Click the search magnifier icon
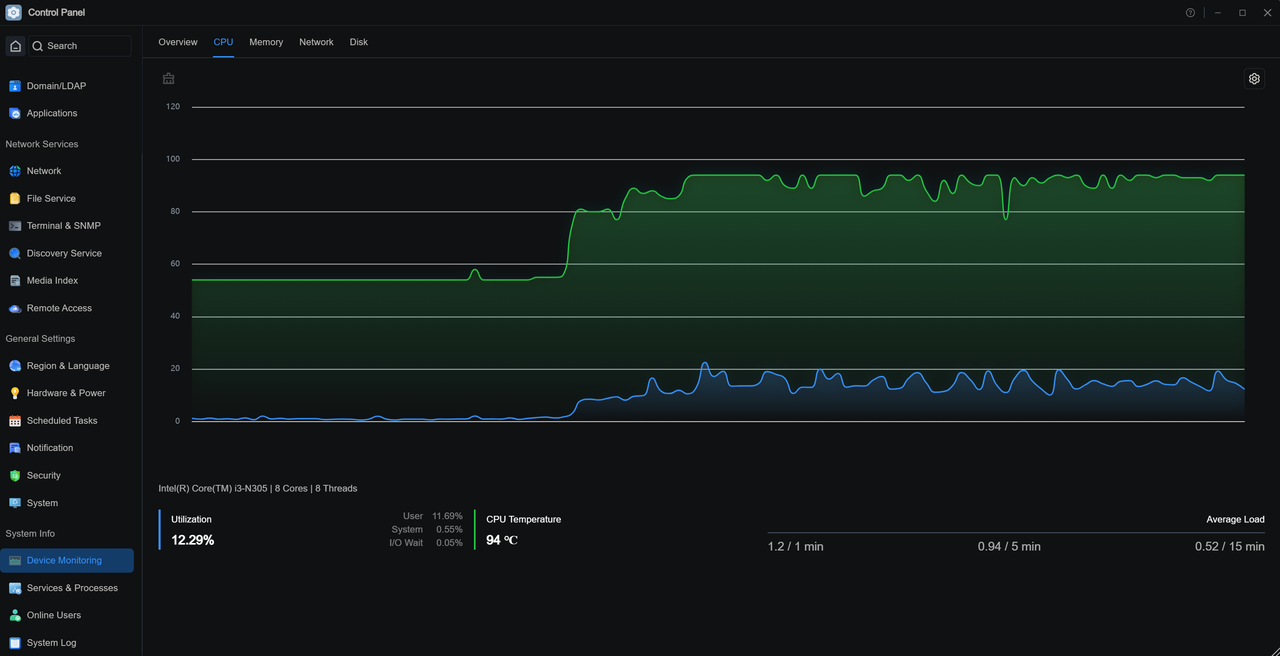This screenshot has height=656, width=1280. tap(37, 46)
